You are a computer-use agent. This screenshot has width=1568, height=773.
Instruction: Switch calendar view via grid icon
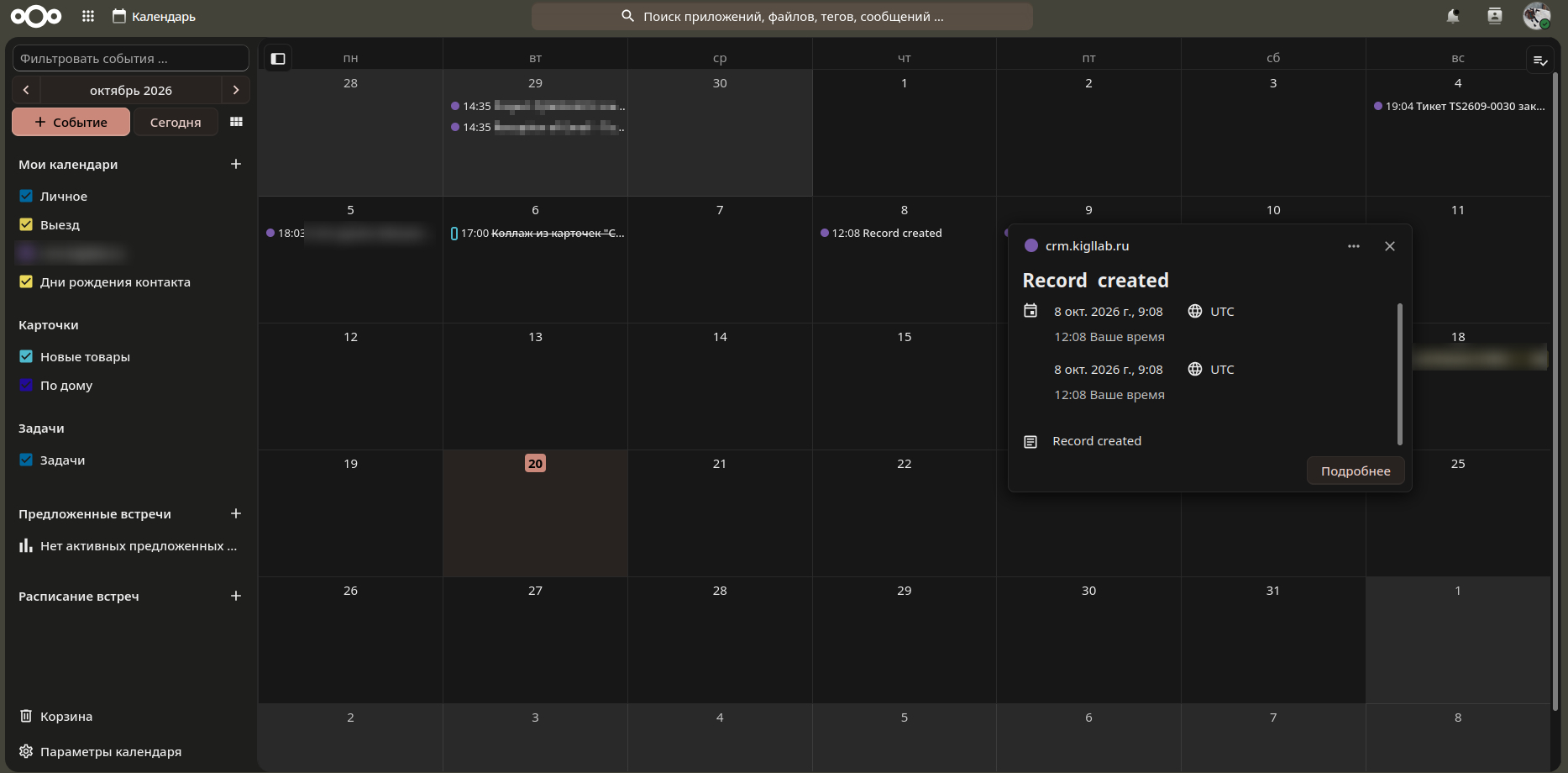click(236, 122)
